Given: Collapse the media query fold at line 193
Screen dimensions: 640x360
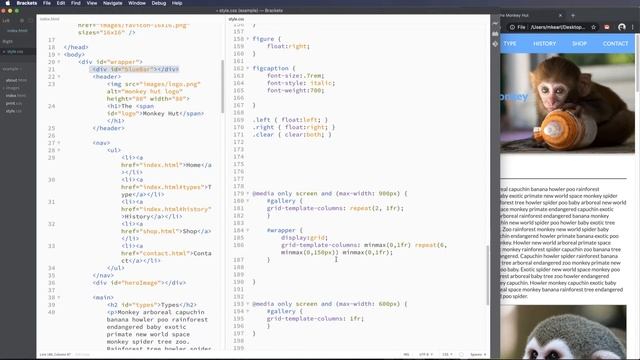Looking at the screenshot, I should (247, 304).
